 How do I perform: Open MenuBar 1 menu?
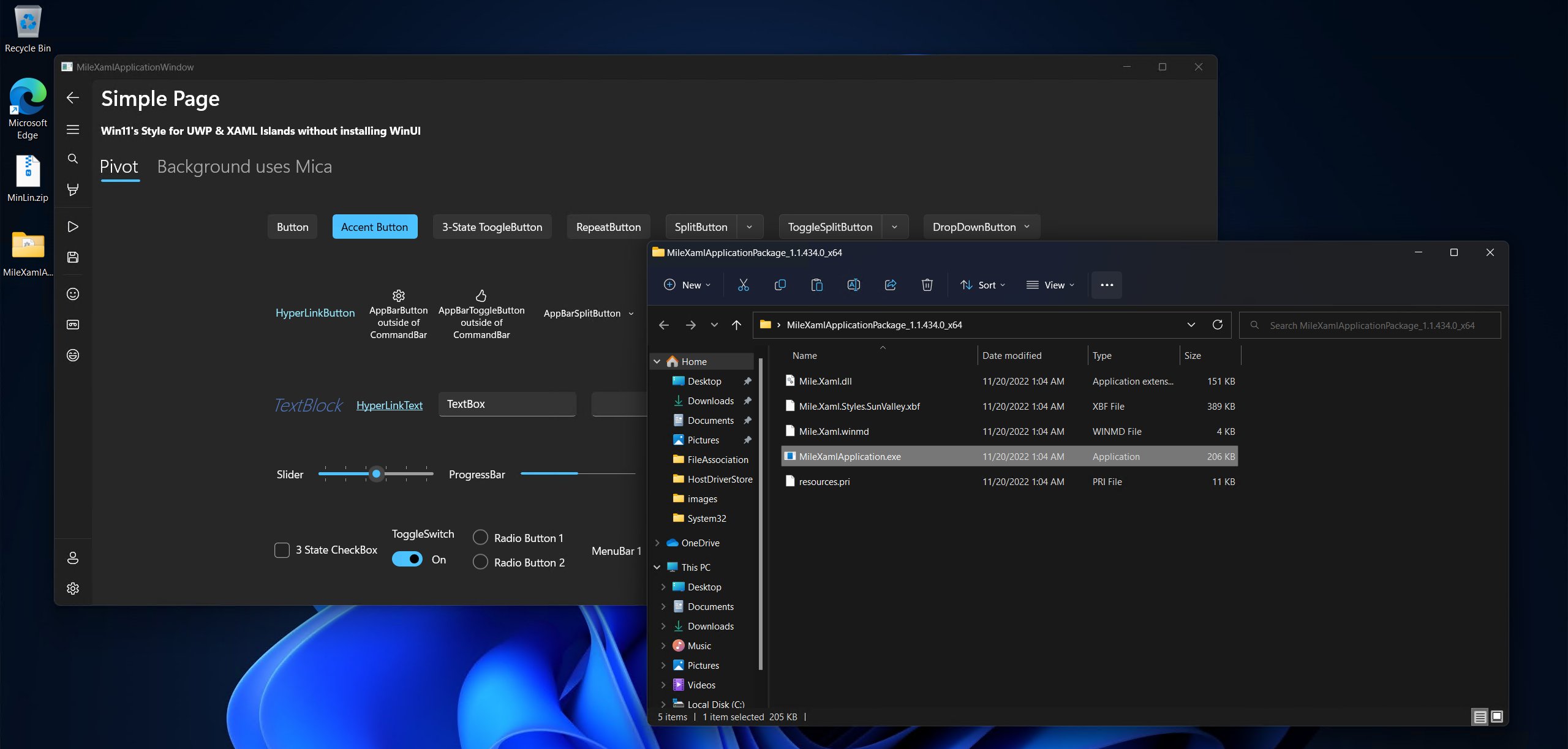[617, 551]
